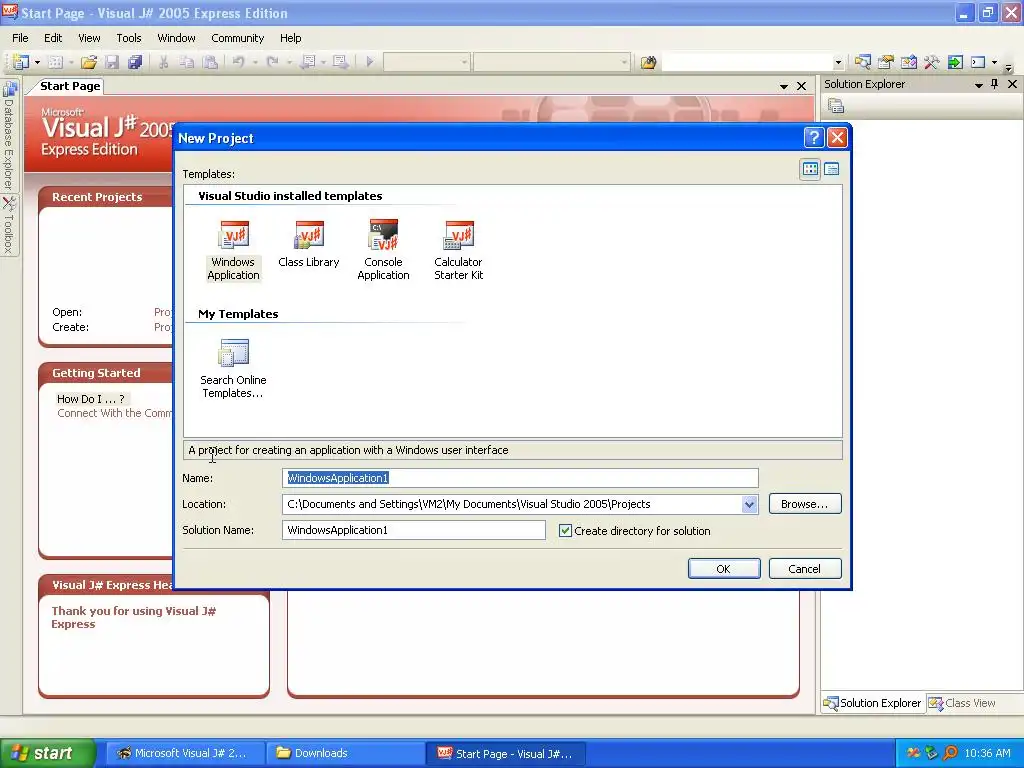
Task: Switch to the Solution Explorer bottom tab
Action: click(x=872, y=703)
